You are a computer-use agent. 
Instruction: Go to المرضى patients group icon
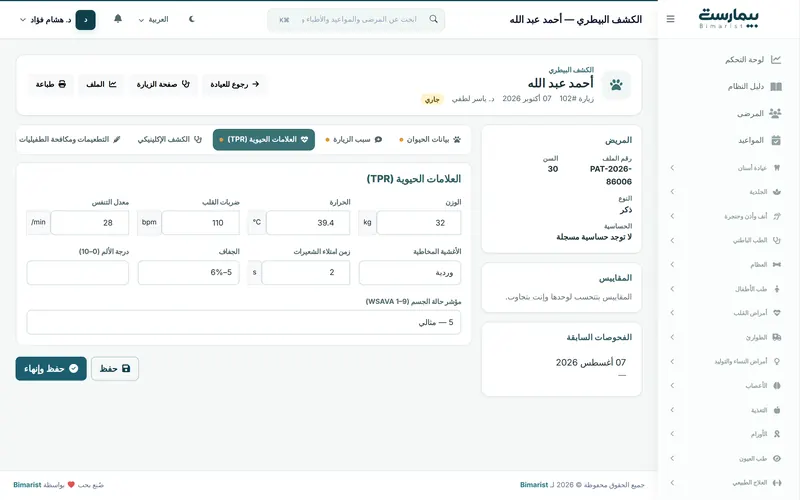776,113
